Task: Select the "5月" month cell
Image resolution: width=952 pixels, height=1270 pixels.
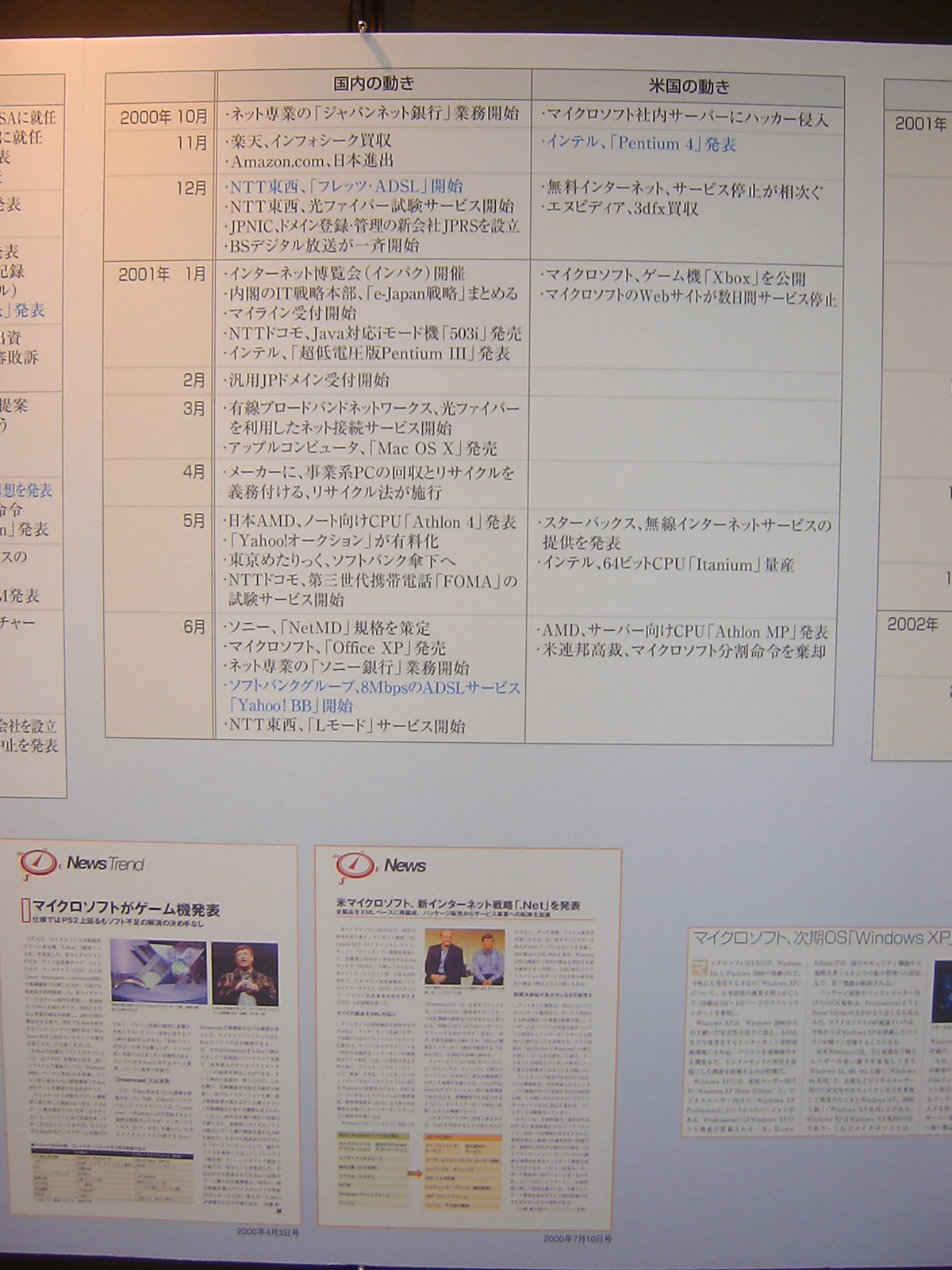Action: click(x=194, y=521)
